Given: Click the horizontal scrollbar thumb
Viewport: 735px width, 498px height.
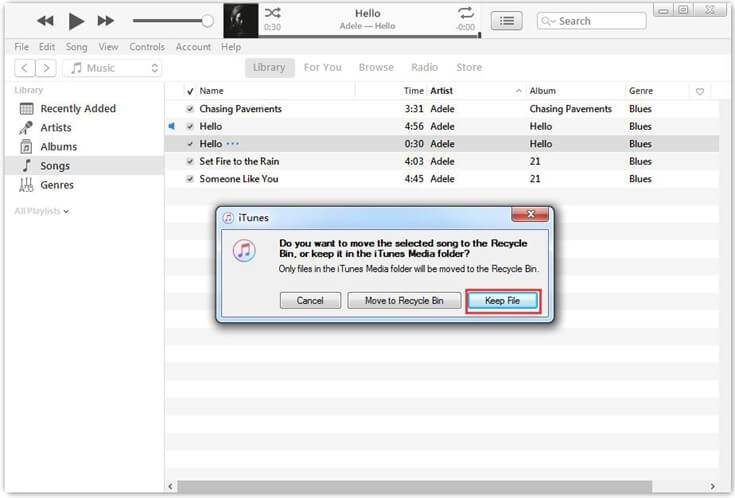Looking at the screenshot, I should coord(414,487).
